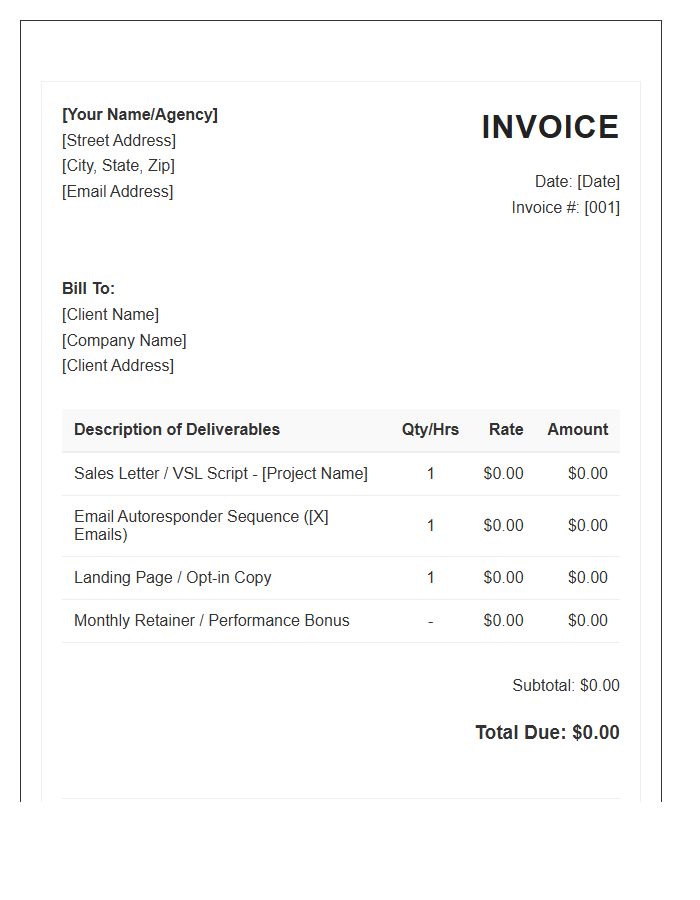Click the Subtotal: $0.00 line

click(x=566, y=686)
